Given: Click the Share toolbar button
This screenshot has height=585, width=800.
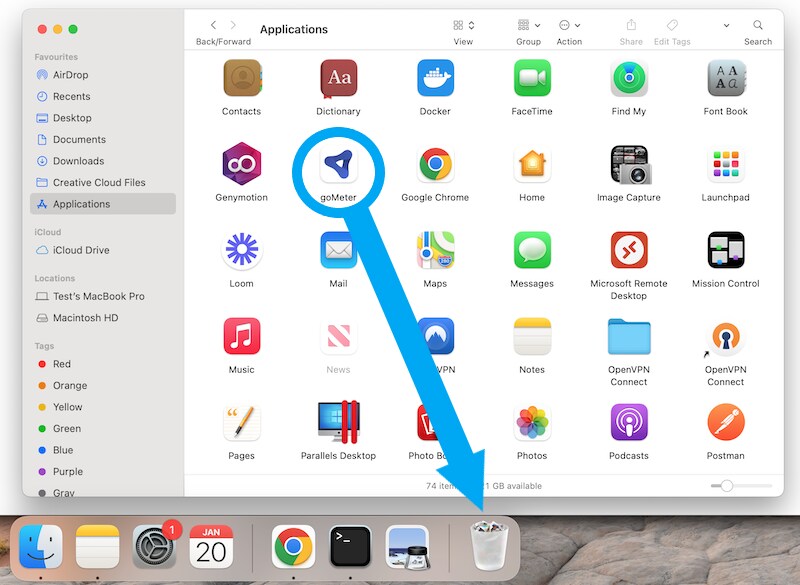Looking at the screenshot, I should pos(631,25).
